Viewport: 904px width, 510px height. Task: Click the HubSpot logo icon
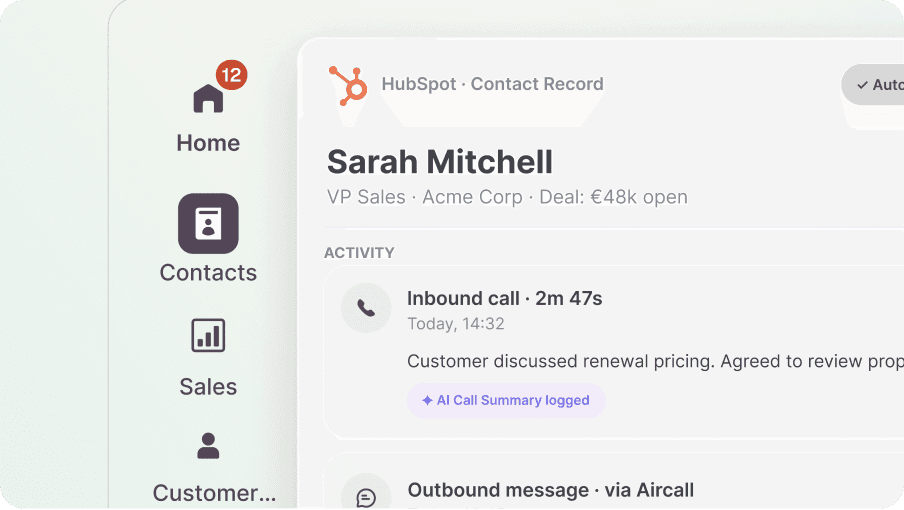(348, 86)
